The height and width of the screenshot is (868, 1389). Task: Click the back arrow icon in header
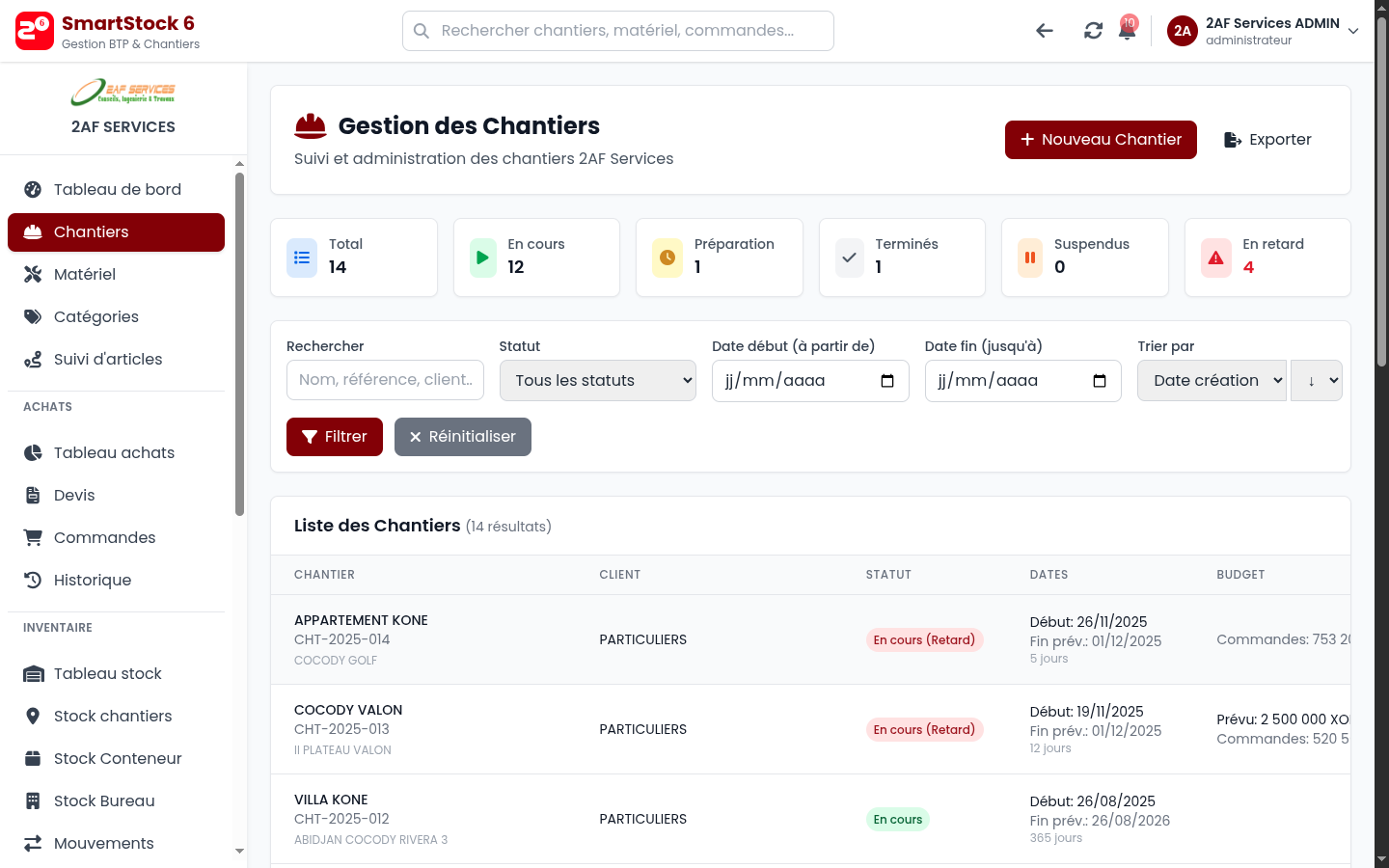(x=1044, y=31)
